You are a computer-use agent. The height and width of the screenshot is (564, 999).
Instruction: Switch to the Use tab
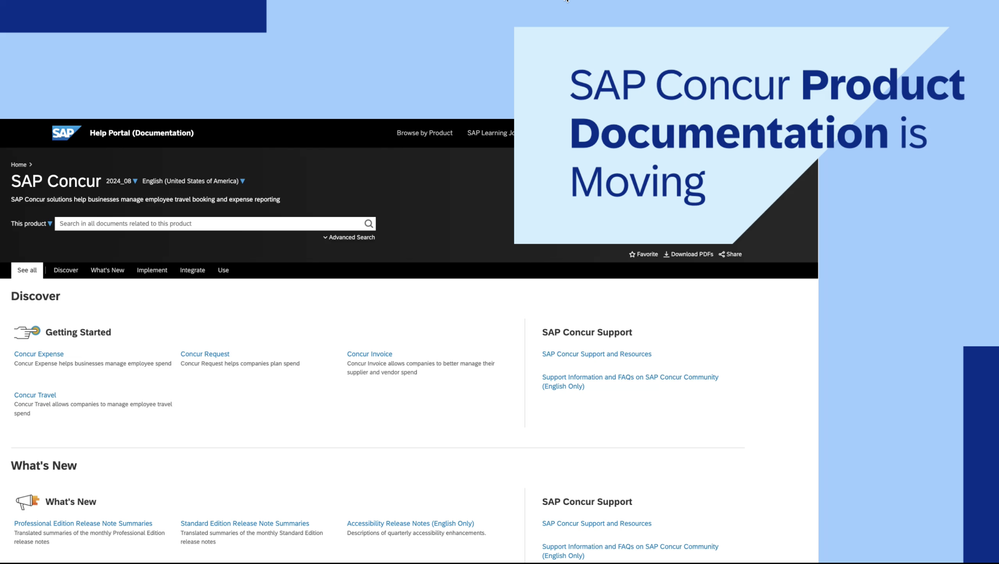(x=223, y=270)
